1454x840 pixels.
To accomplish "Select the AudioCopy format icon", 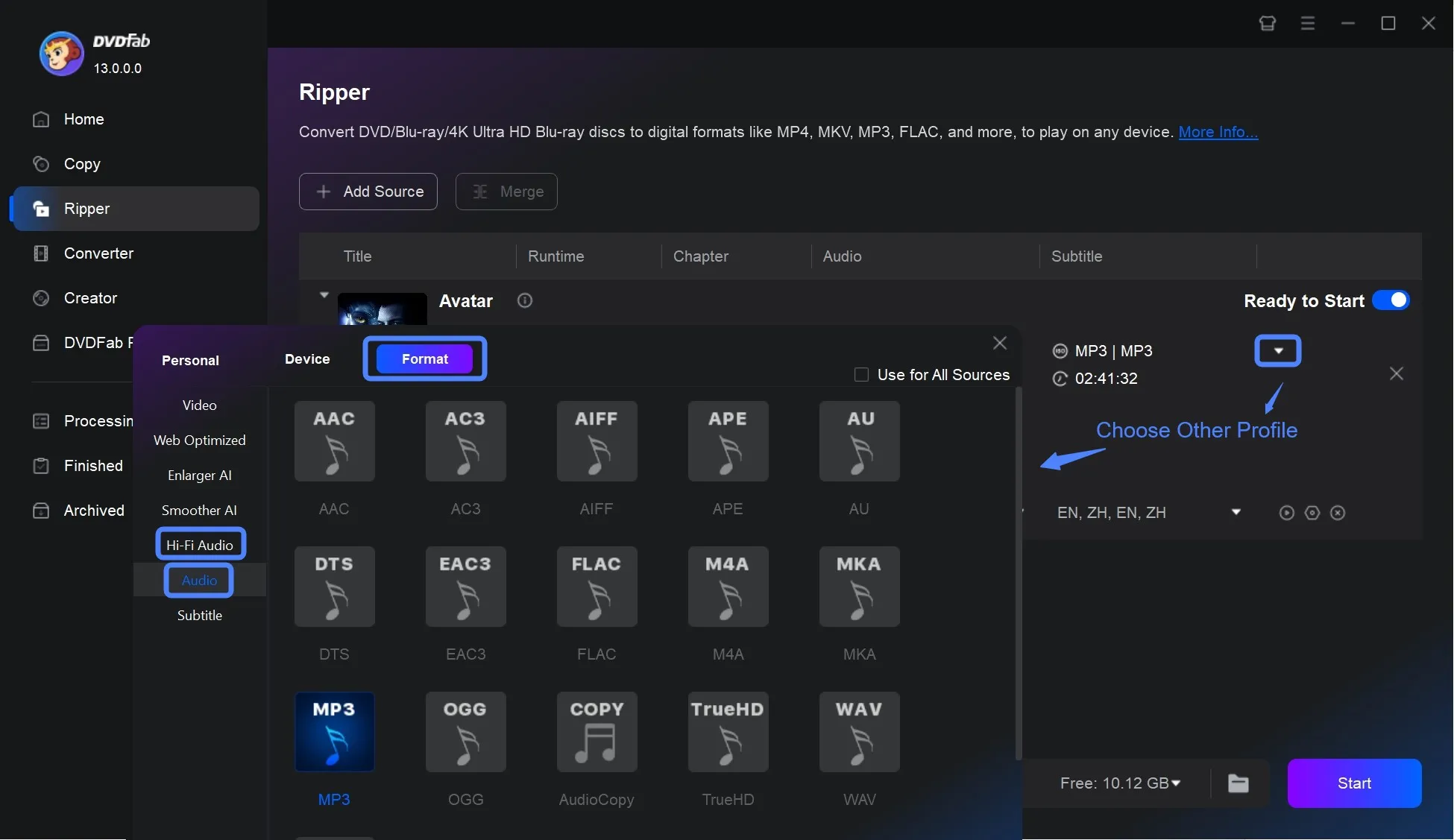I will pos(597,732).
